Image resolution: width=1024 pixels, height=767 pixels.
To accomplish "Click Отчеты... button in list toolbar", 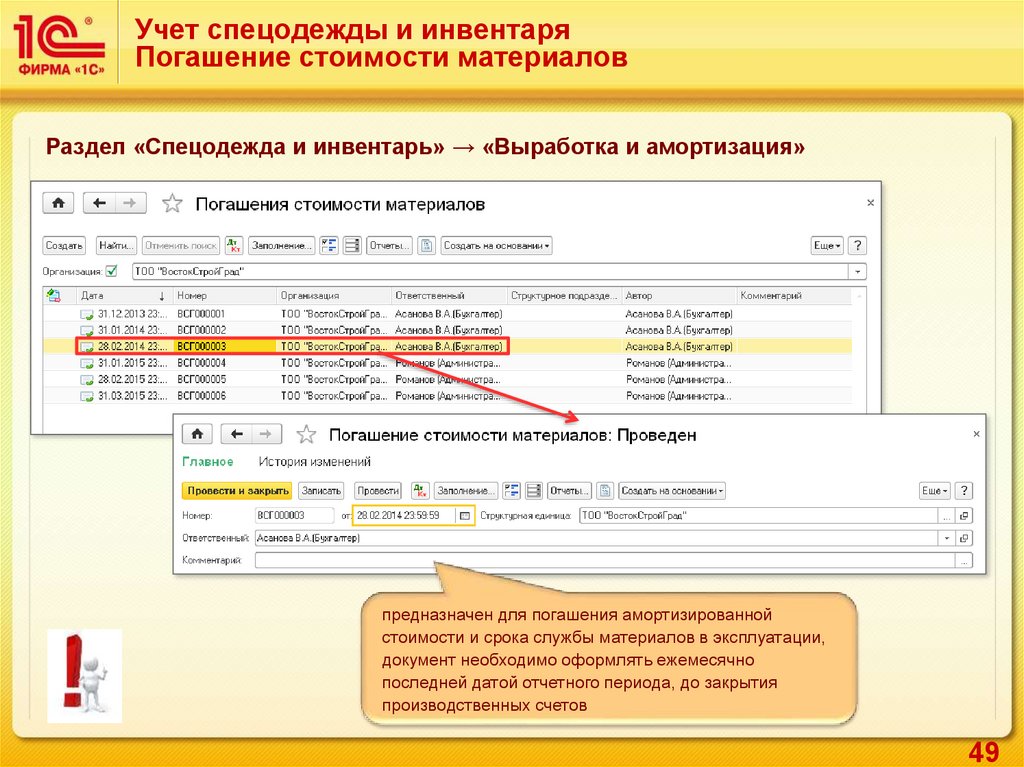I will 389,246.
